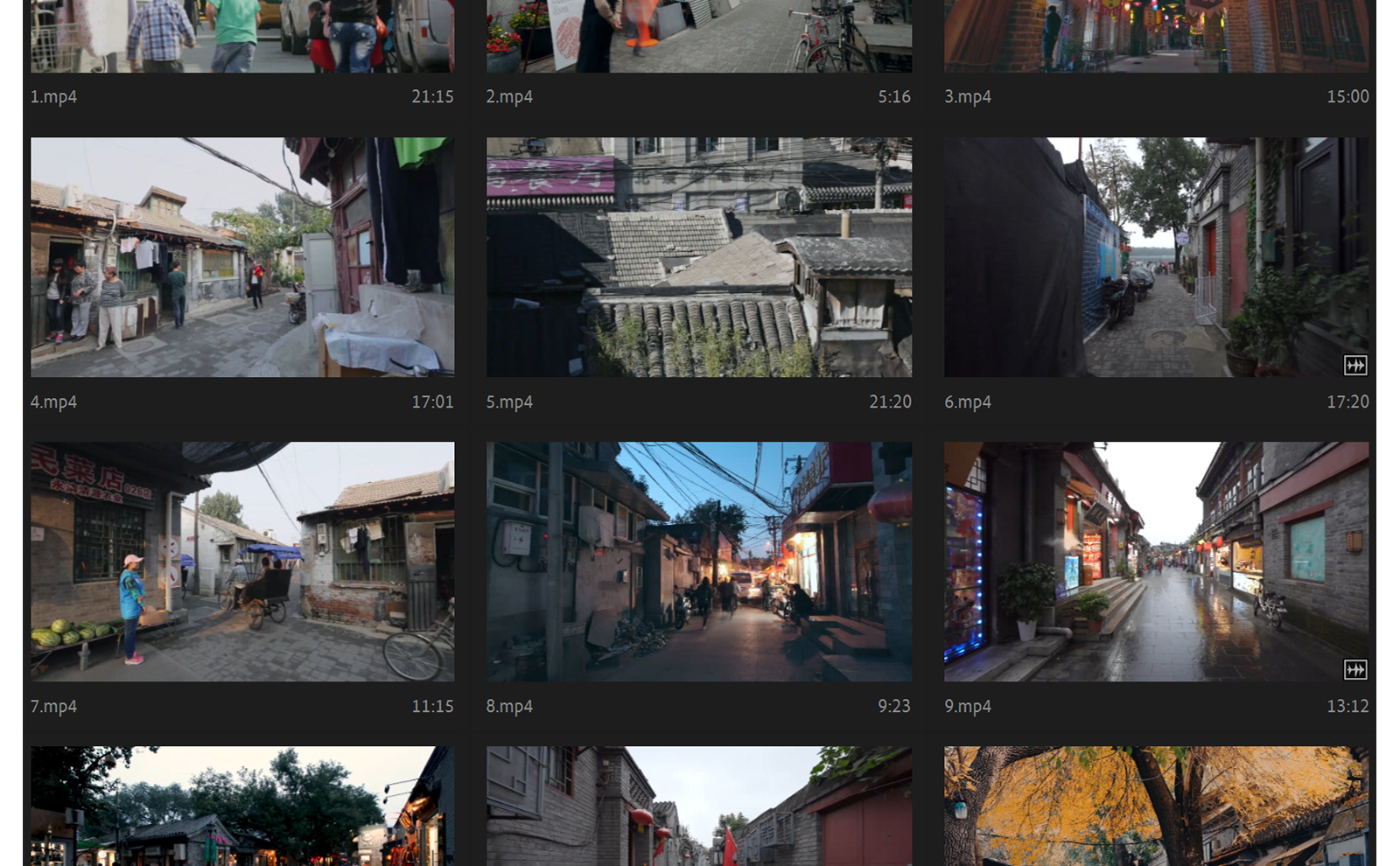The height and width of the screenshot is (866, 1400).
Task: Click the 21:15 duration of 1.mp4
Action: tap(432, 97)
